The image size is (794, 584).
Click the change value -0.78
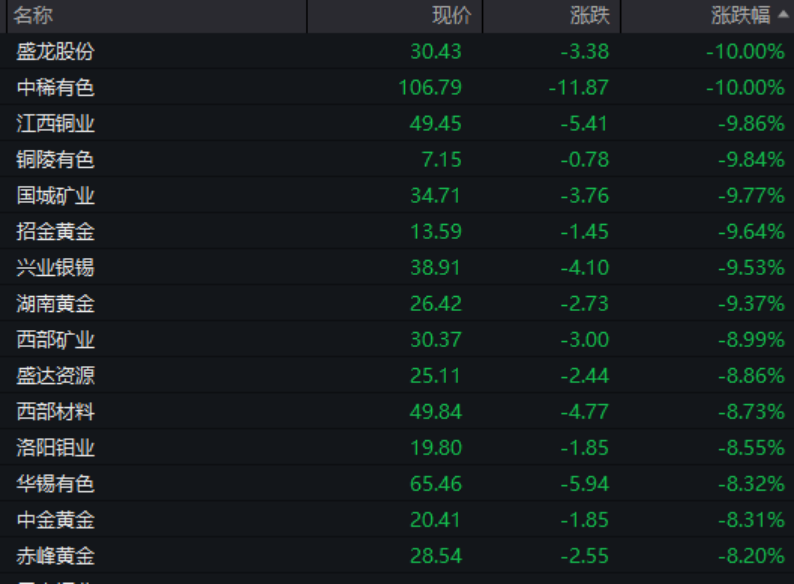tap(584, 160)
